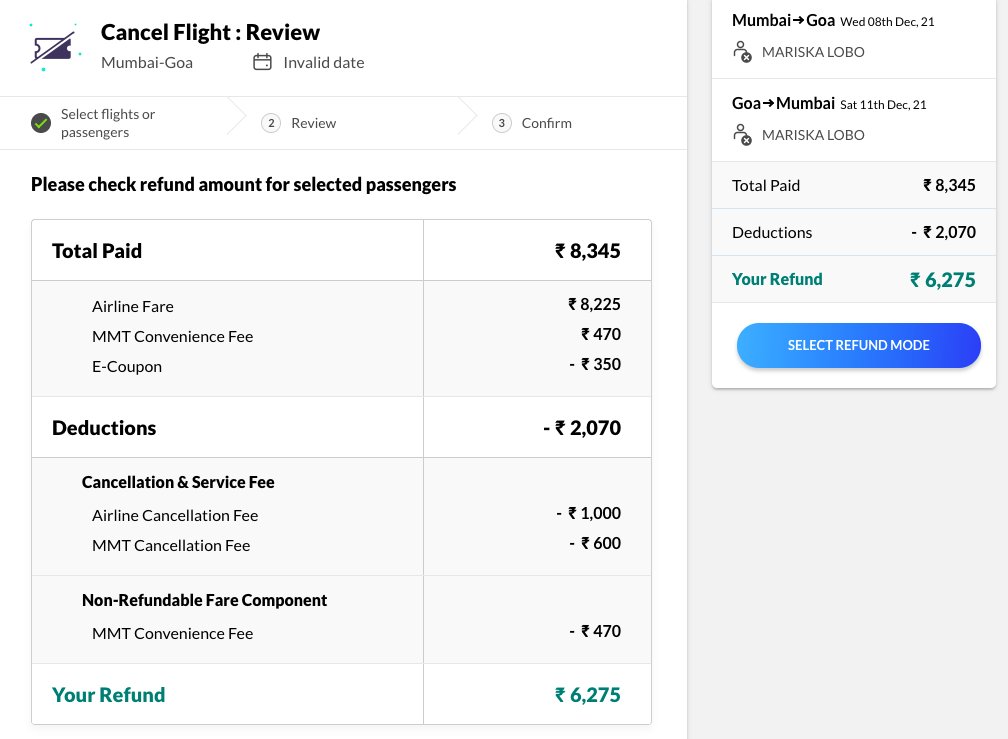
Task: Click Your Refund label in sidebar
Action: point(777,279)
